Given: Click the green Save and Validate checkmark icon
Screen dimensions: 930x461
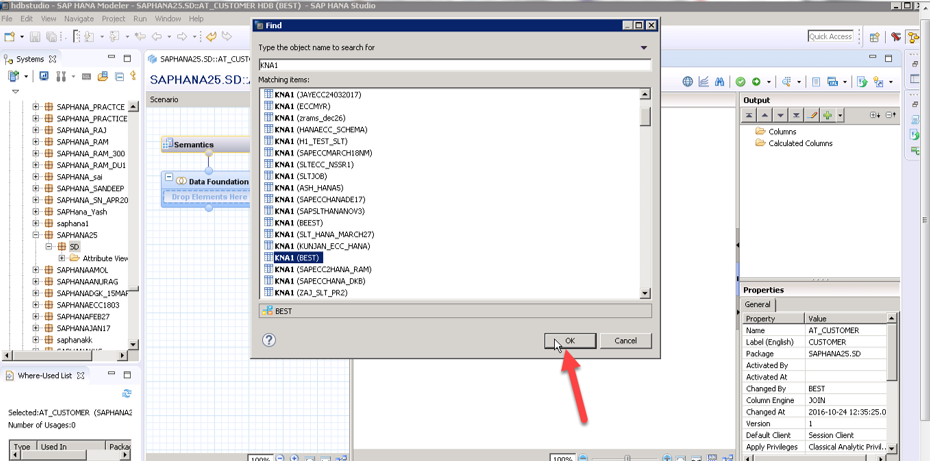Looking at the screenshot, I should tap(740, 82).
